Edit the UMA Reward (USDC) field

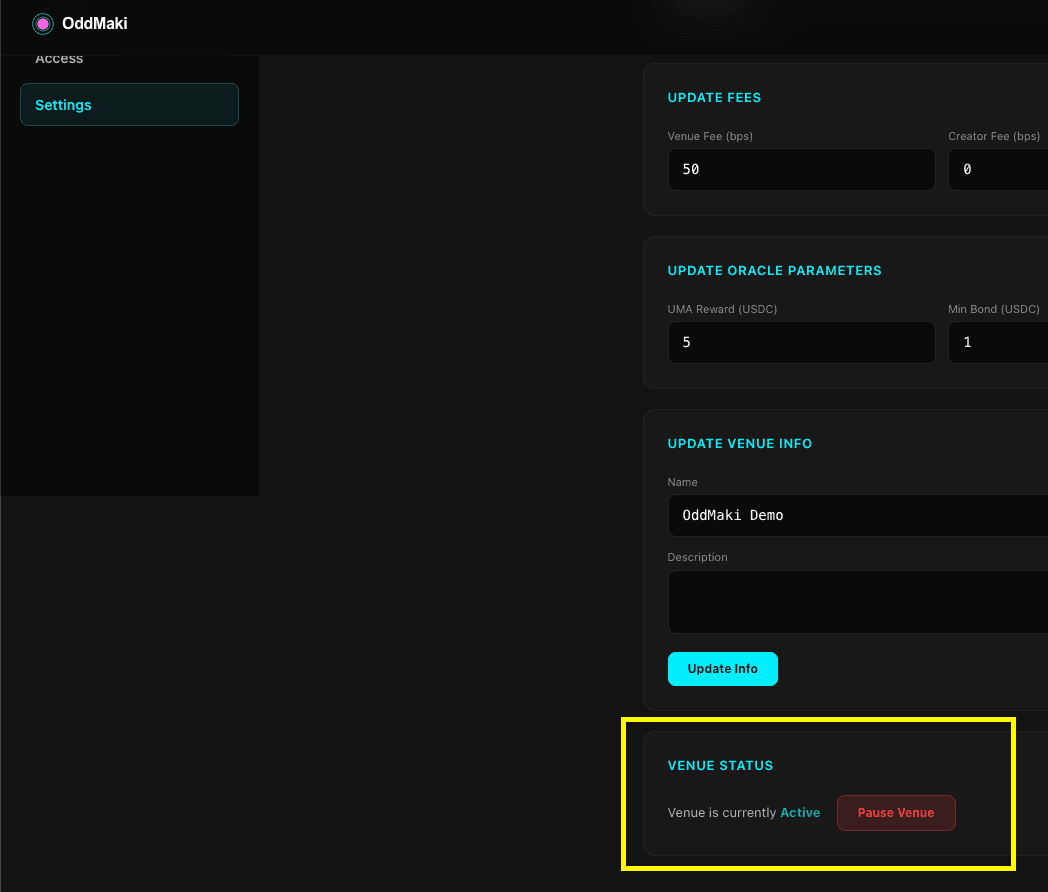click(x=801, y=343)
